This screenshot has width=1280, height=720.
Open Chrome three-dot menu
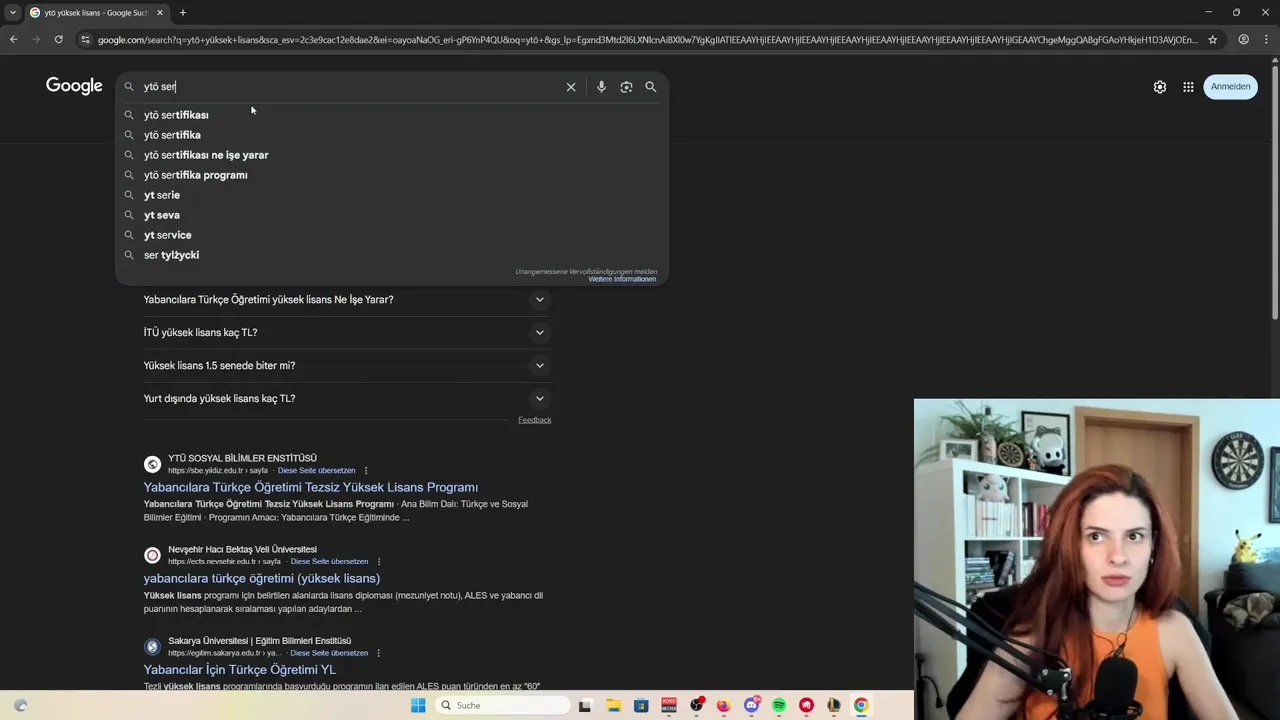[1267, 39]
